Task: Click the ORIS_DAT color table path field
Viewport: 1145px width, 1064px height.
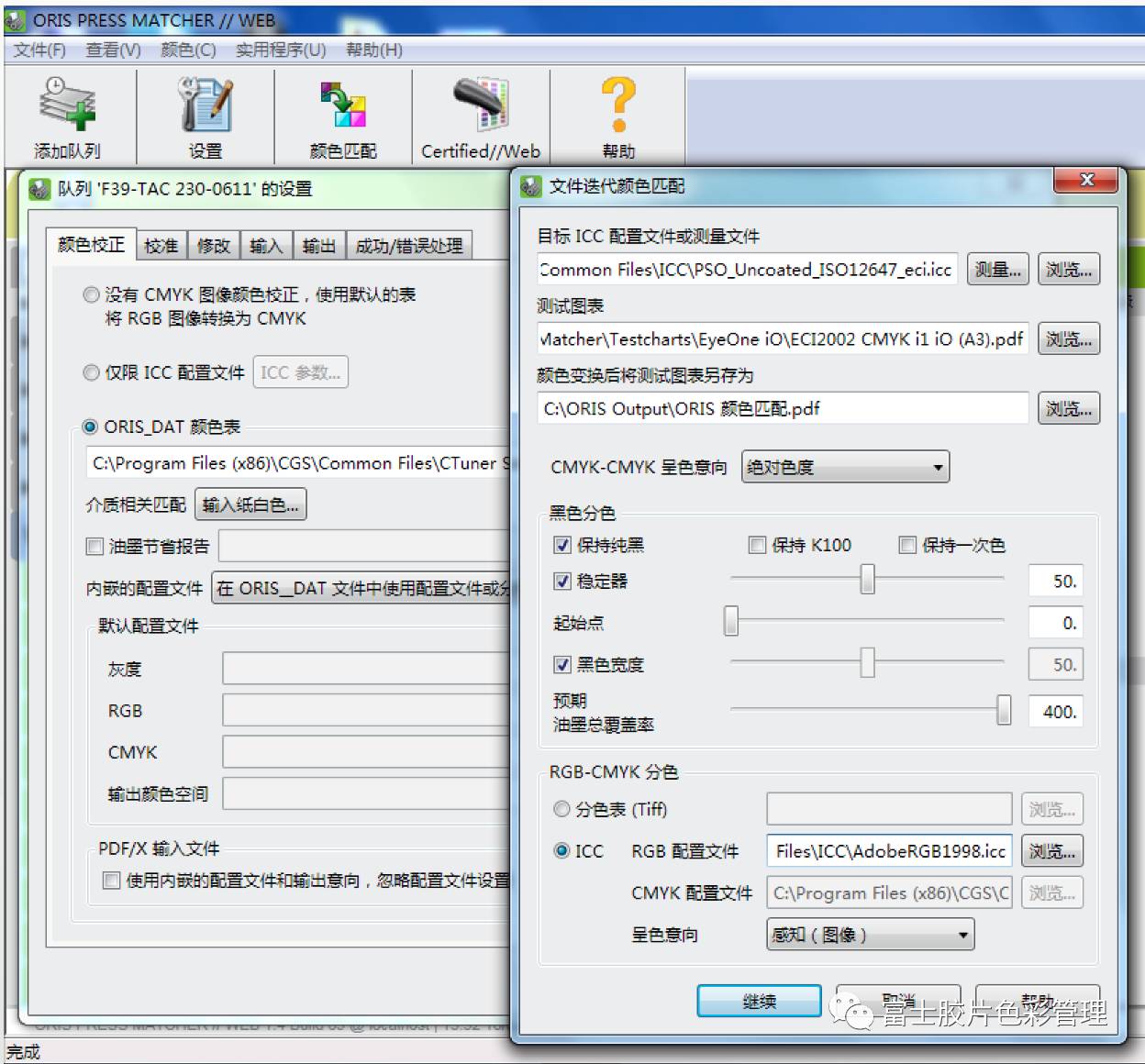Action: [x=298, y=463]
